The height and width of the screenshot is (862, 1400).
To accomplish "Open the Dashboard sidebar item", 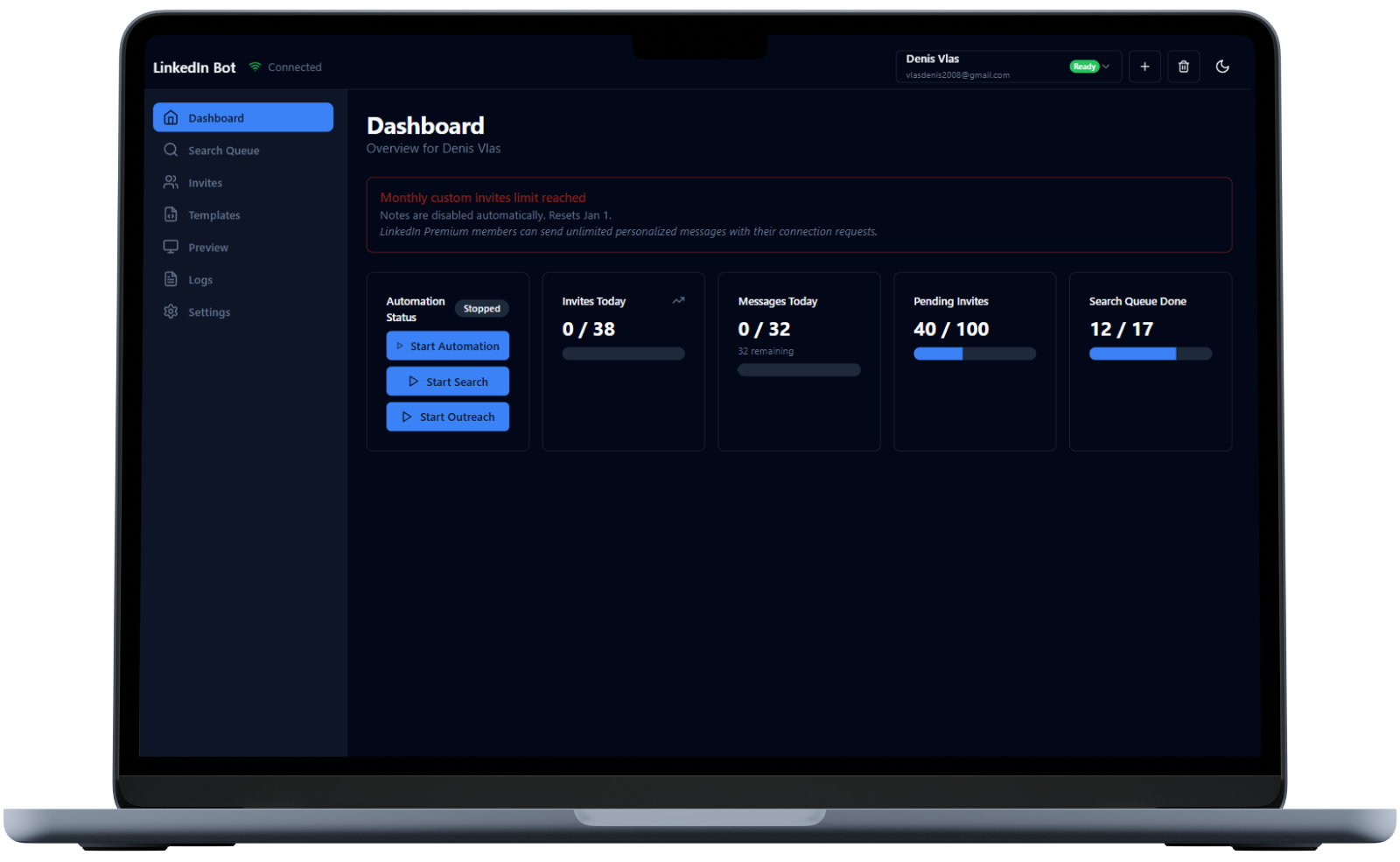I will click(x=242, y=118).
